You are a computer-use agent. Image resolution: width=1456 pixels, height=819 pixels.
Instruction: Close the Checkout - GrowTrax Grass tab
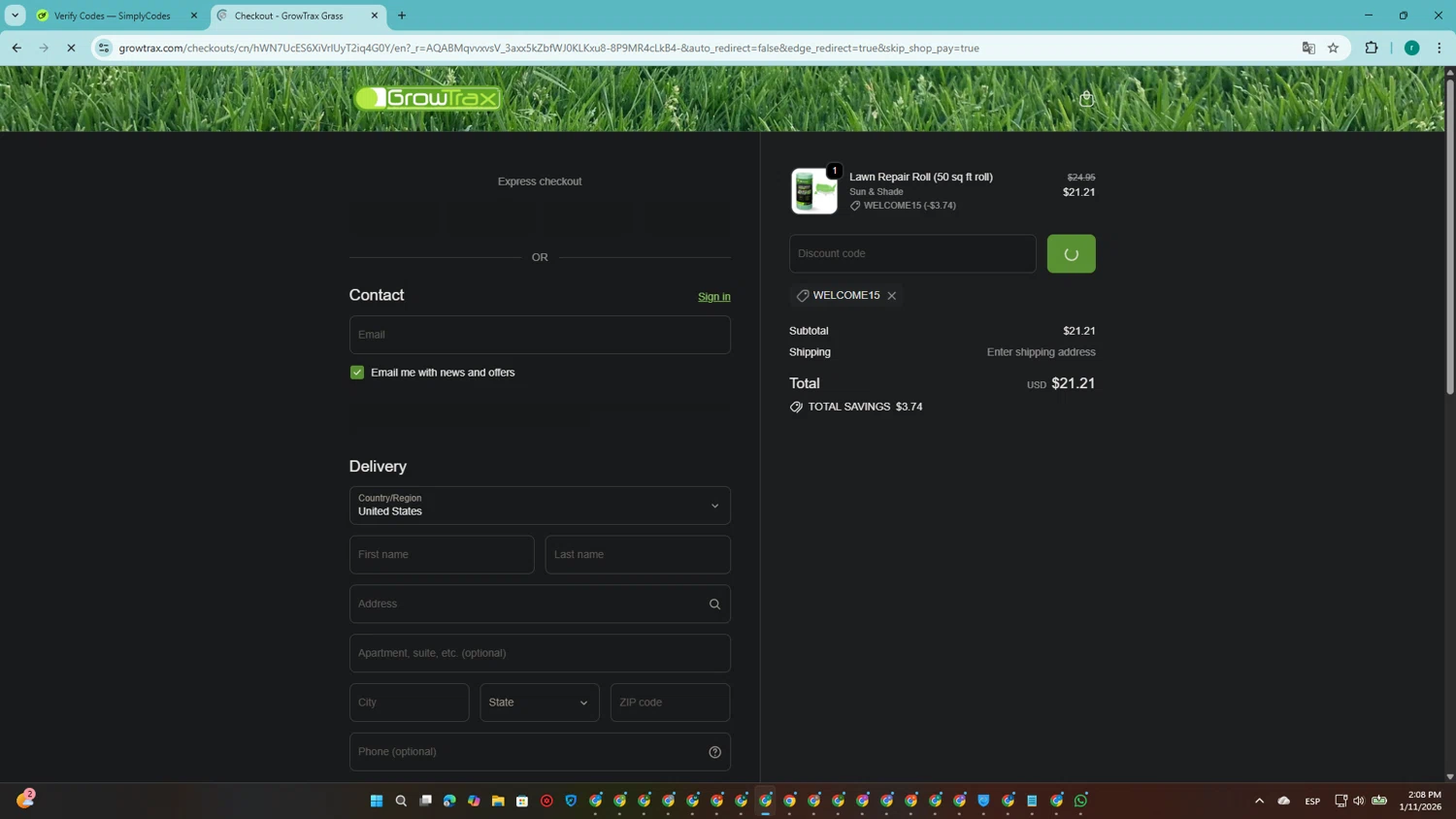click(x=375, y=16)
